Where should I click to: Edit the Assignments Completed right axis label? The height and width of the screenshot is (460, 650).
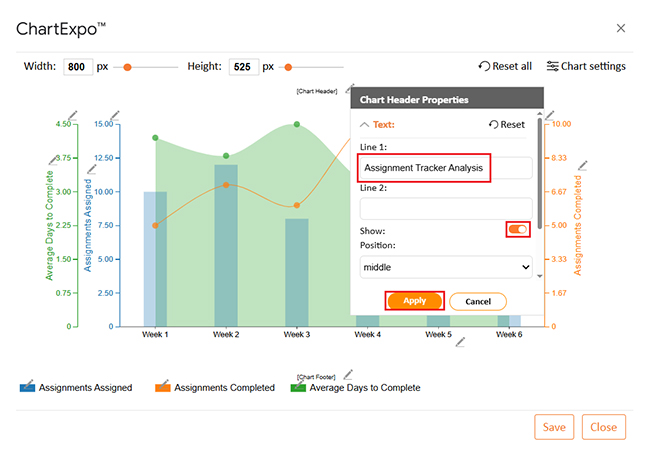583,165
